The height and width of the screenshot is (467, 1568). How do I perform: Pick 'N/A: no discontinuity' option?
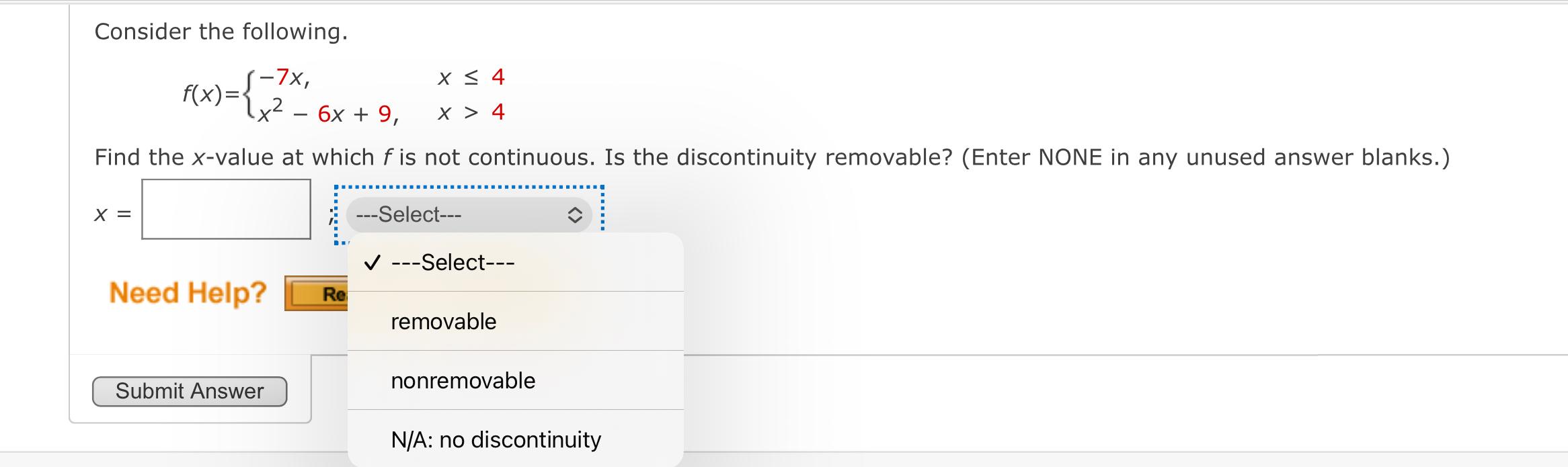pyautogui.click(x=496, y=439)
